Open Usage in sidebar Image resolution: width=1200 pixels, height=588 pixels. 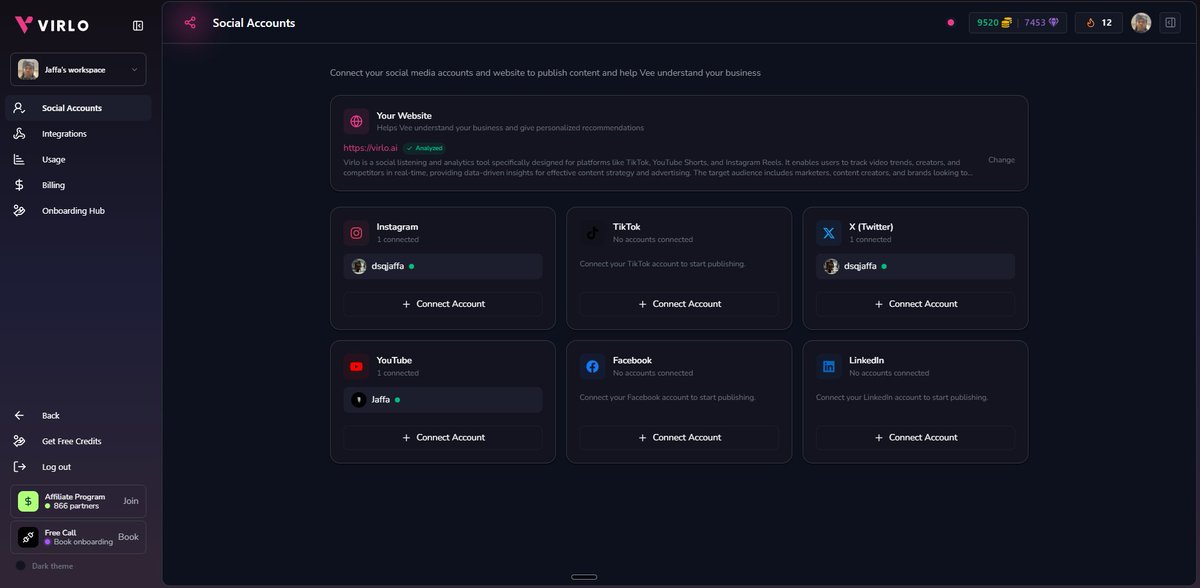point(78,159)
